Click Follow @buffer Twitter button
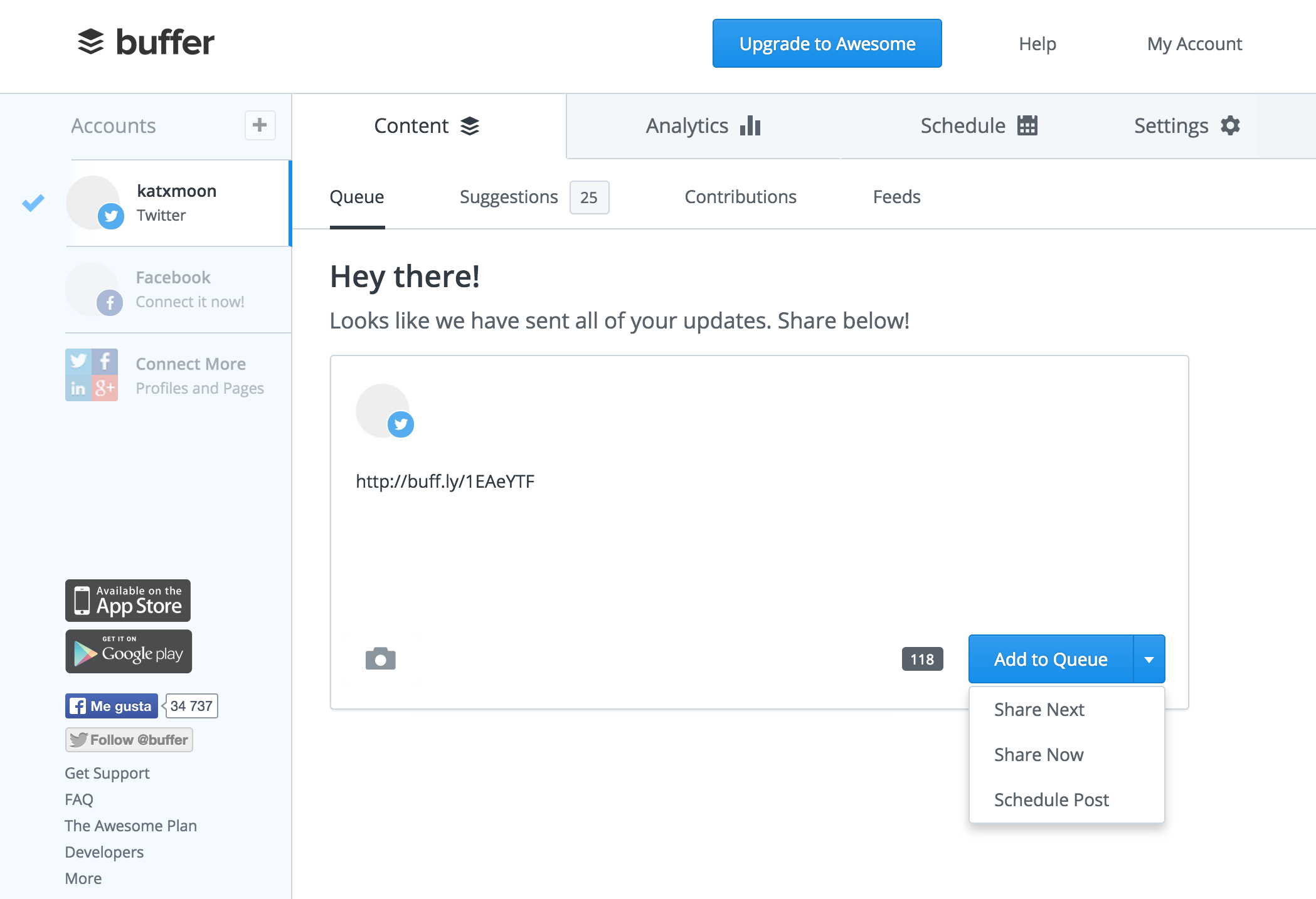The height and width of the screenshot is (899, 1316). click(129, 740)
